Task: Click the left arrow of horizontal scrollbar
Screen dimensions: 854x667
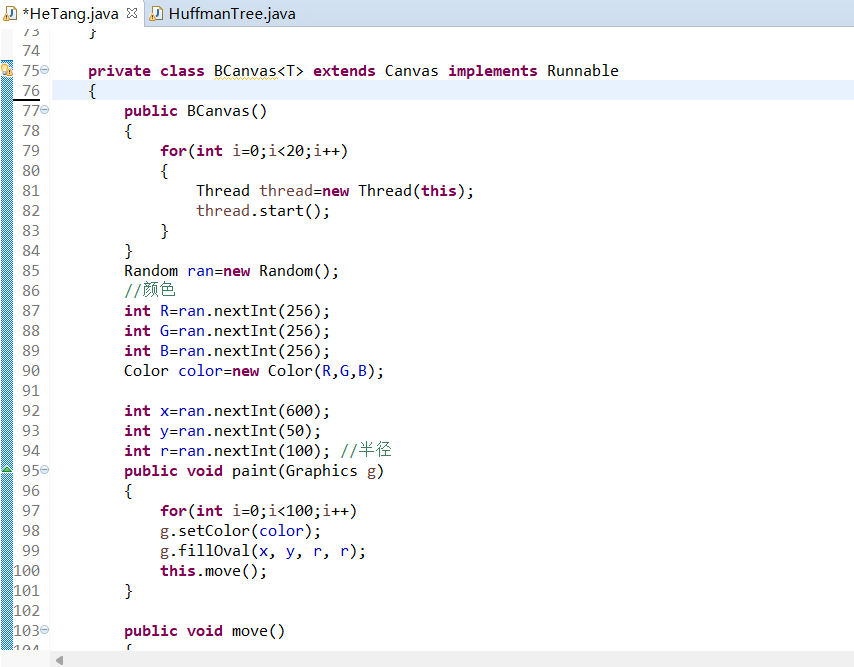Action: click(60, 660)
